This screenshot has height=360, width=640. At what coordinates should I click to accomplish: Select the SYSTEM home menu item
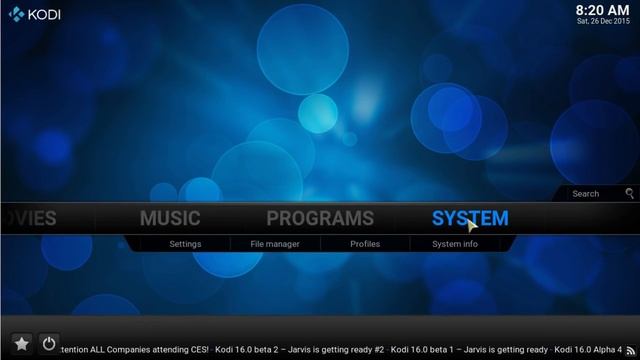[x=470, y=218]
